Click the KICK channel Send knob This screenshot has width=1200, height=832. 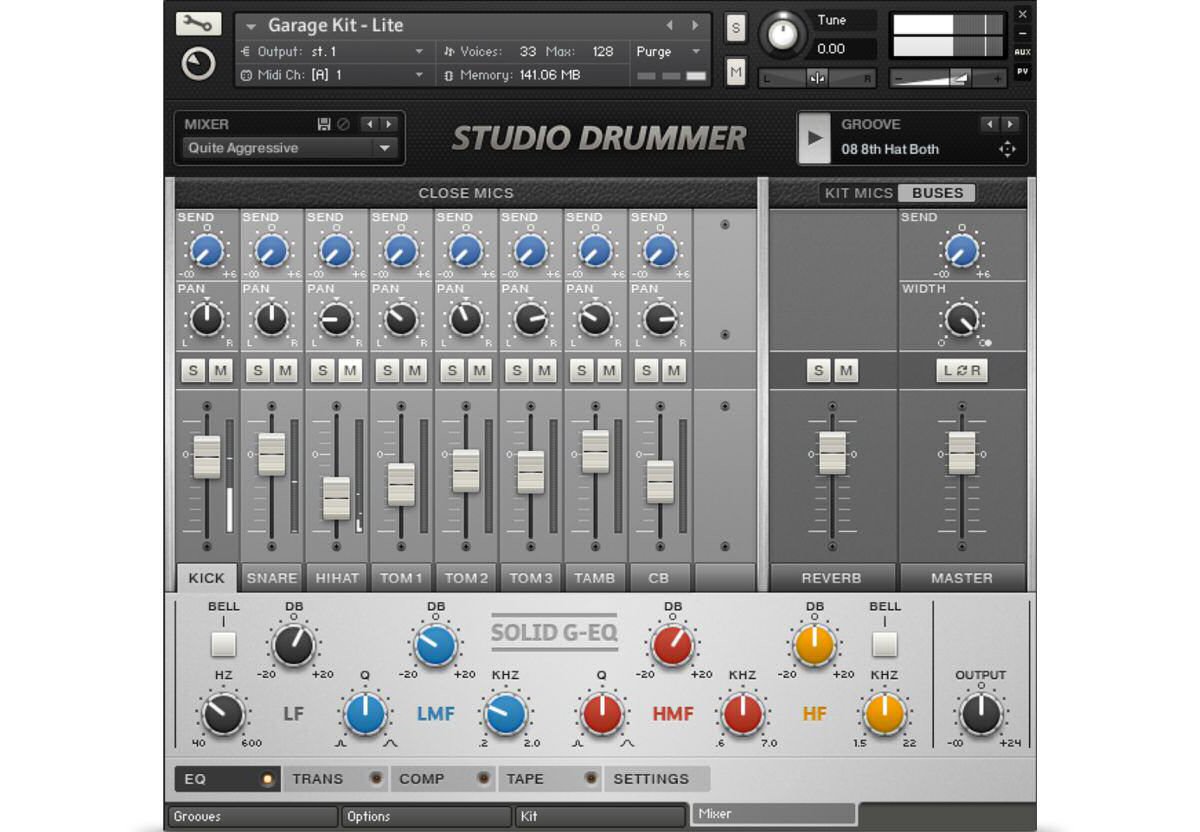pyautogui.click(x=207, y=251)
